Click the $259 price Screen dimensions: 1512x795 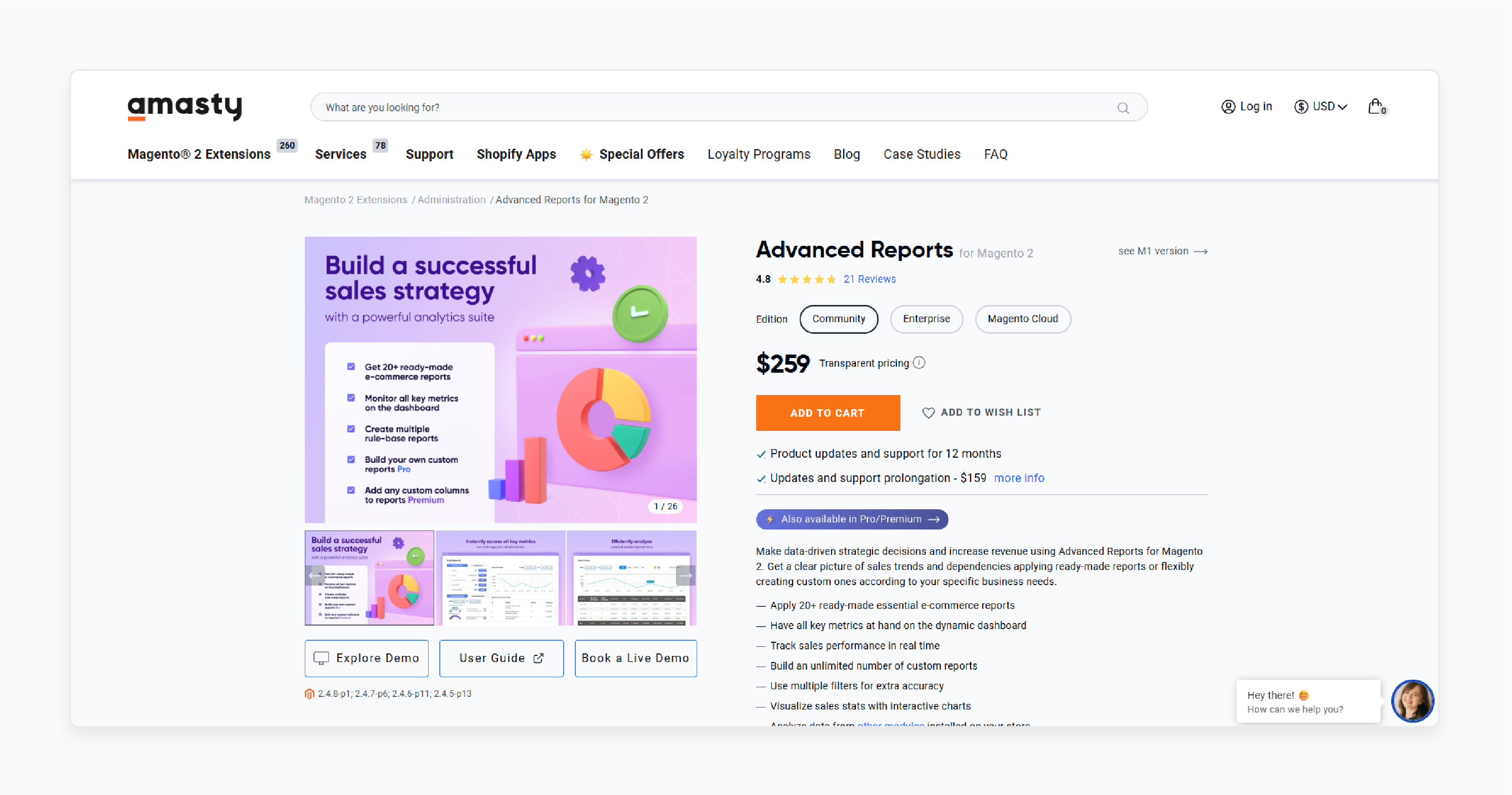coord(783,364)
